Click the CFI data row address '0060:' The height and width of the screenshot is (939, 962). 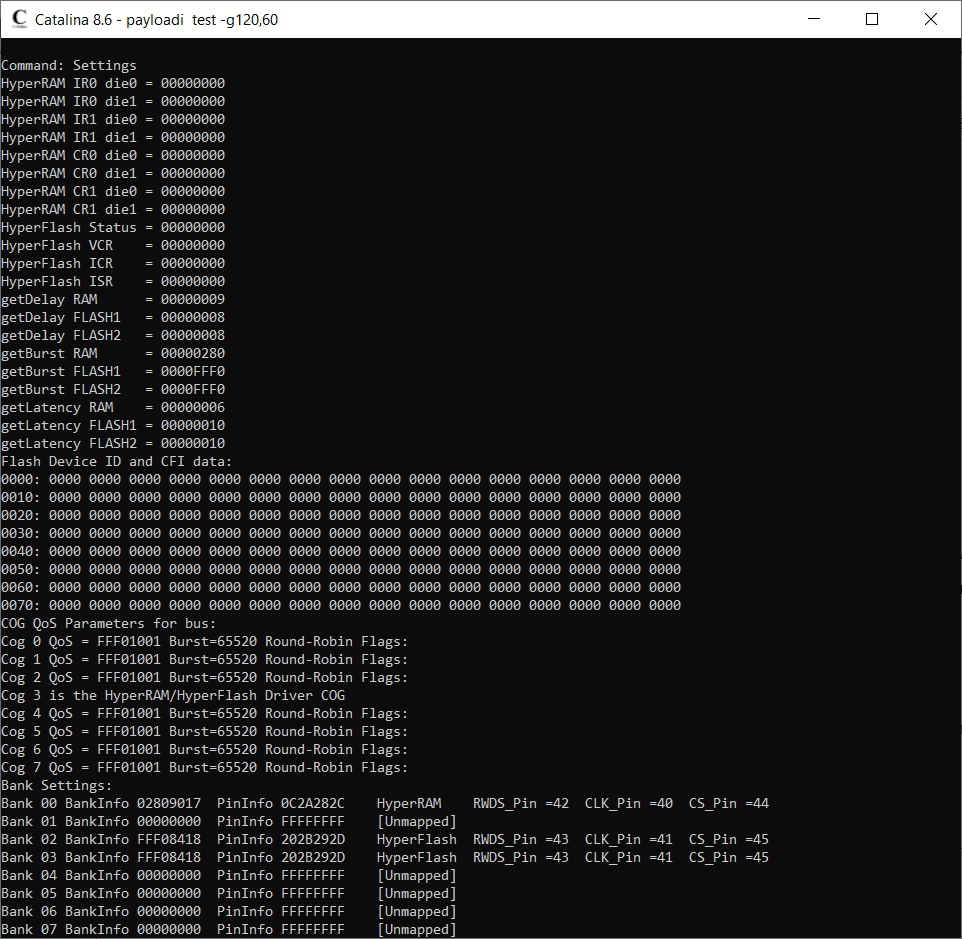coord(21,587)
